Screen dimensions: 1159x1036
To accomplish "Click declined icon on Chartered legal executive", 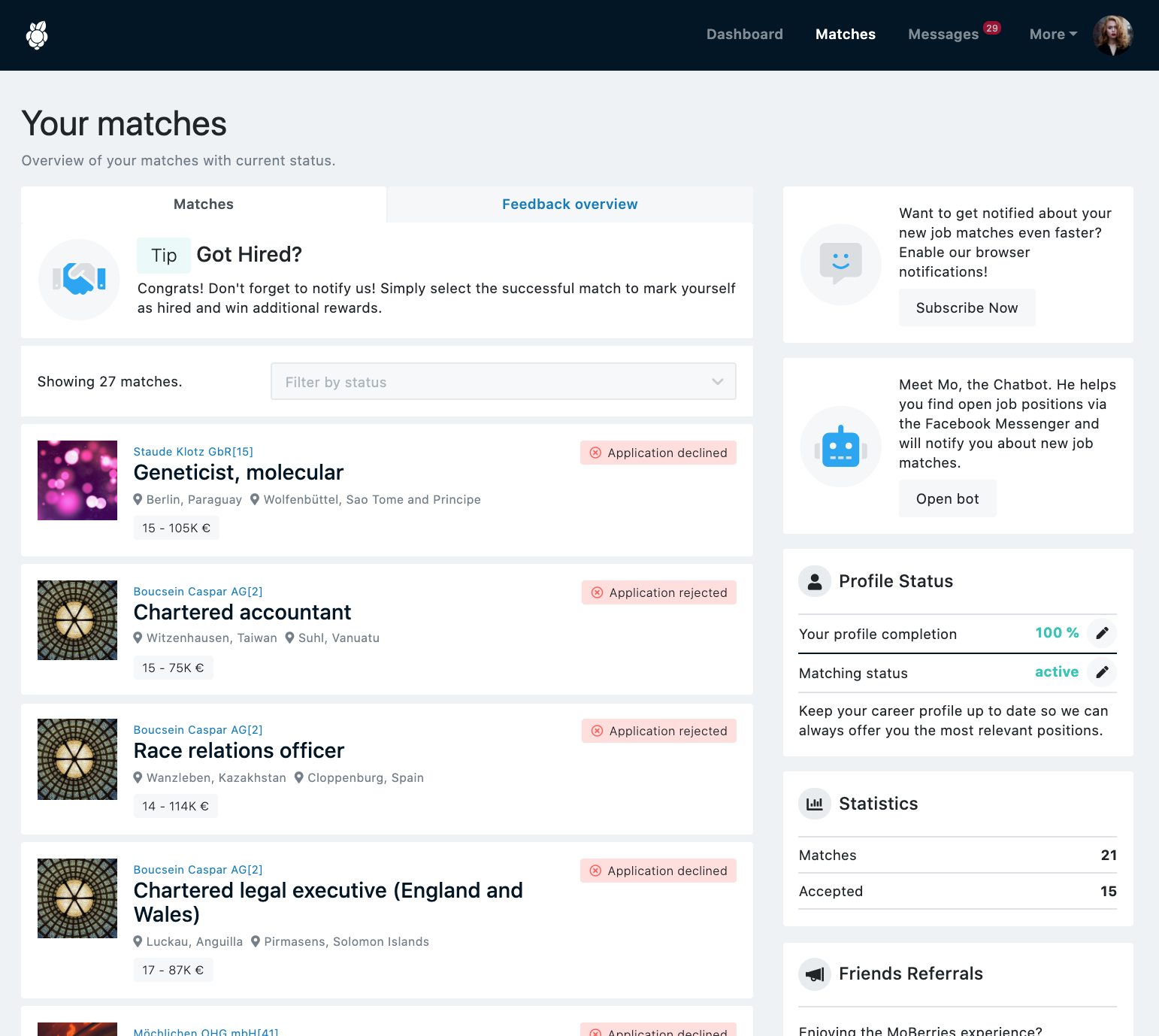I will [595, 871].
